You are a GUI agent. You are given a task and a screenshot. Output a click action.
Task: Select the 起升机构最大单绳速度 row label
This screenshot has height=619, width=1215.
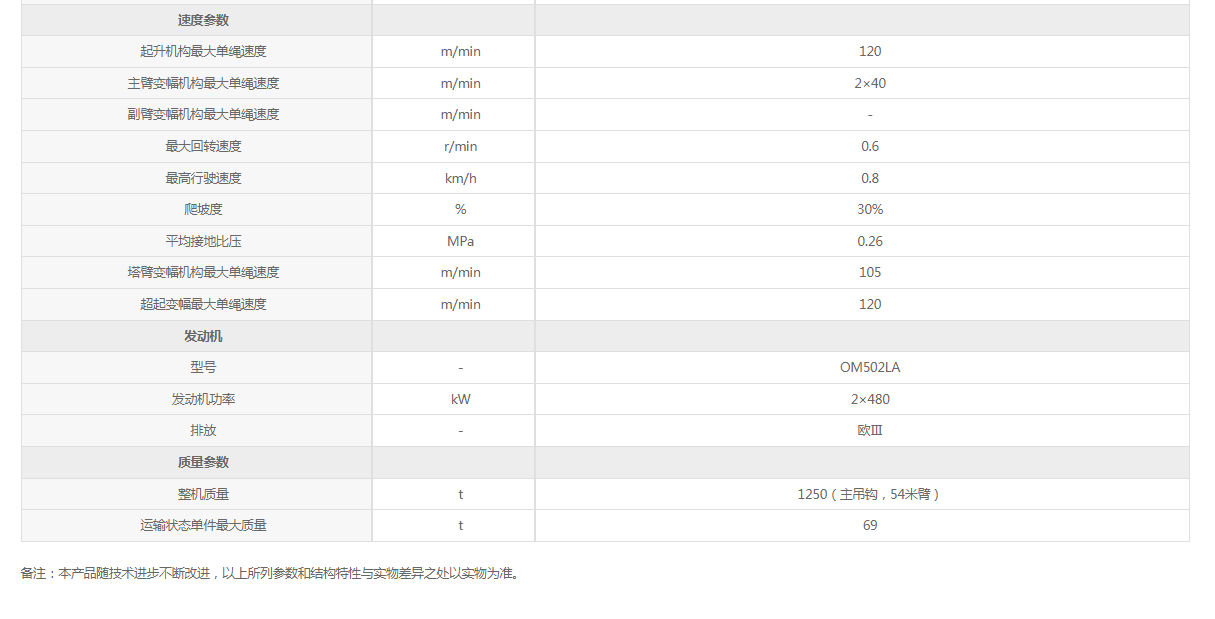point(203,51)
